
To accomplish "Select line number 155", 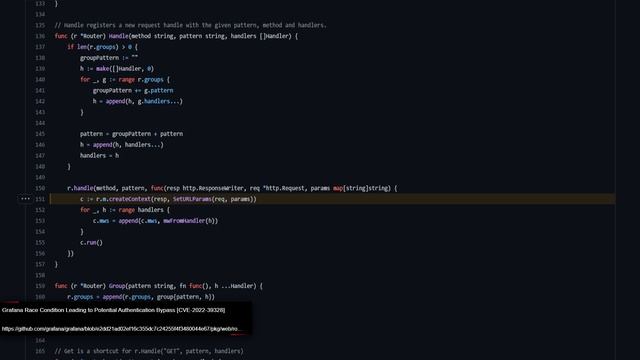I will pos(40,242).
